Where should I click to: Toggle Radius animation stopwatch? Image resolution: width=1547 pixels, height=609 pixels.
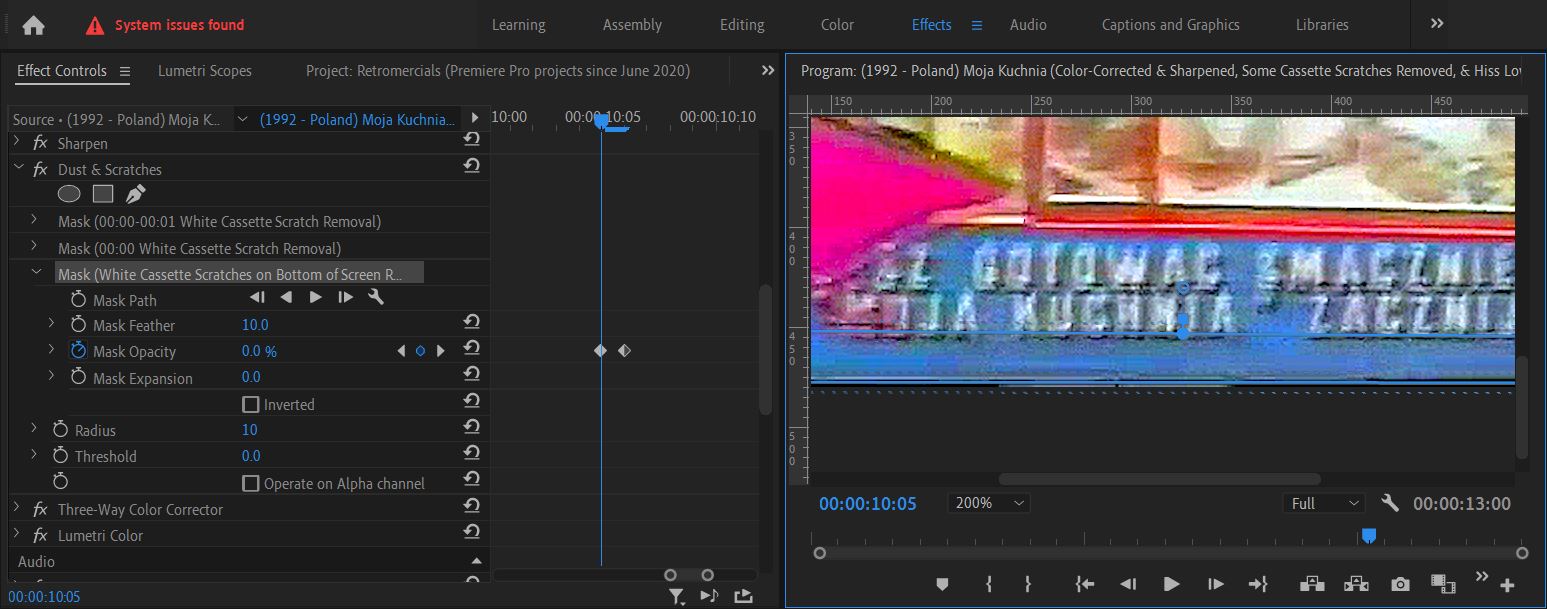click(61, 430)
